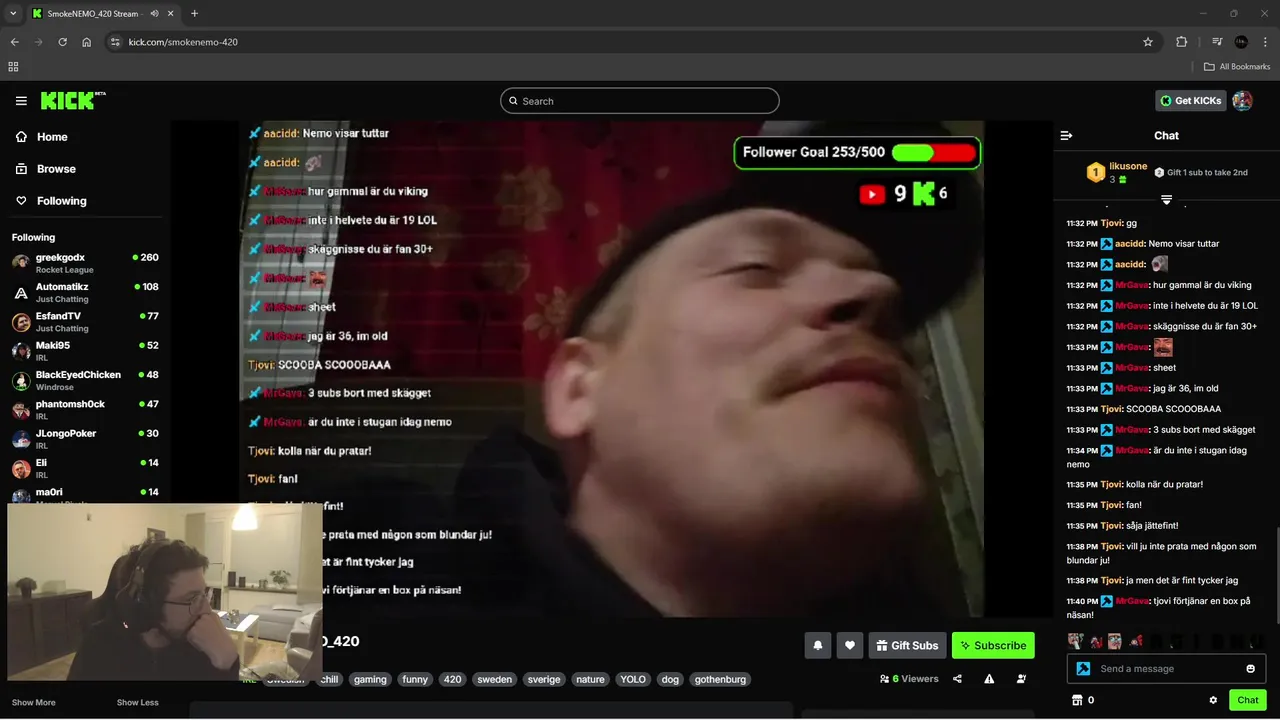Open All Bookmarks folder
The width and height of the screenshot is (1280, 720).
point(1237,67)
